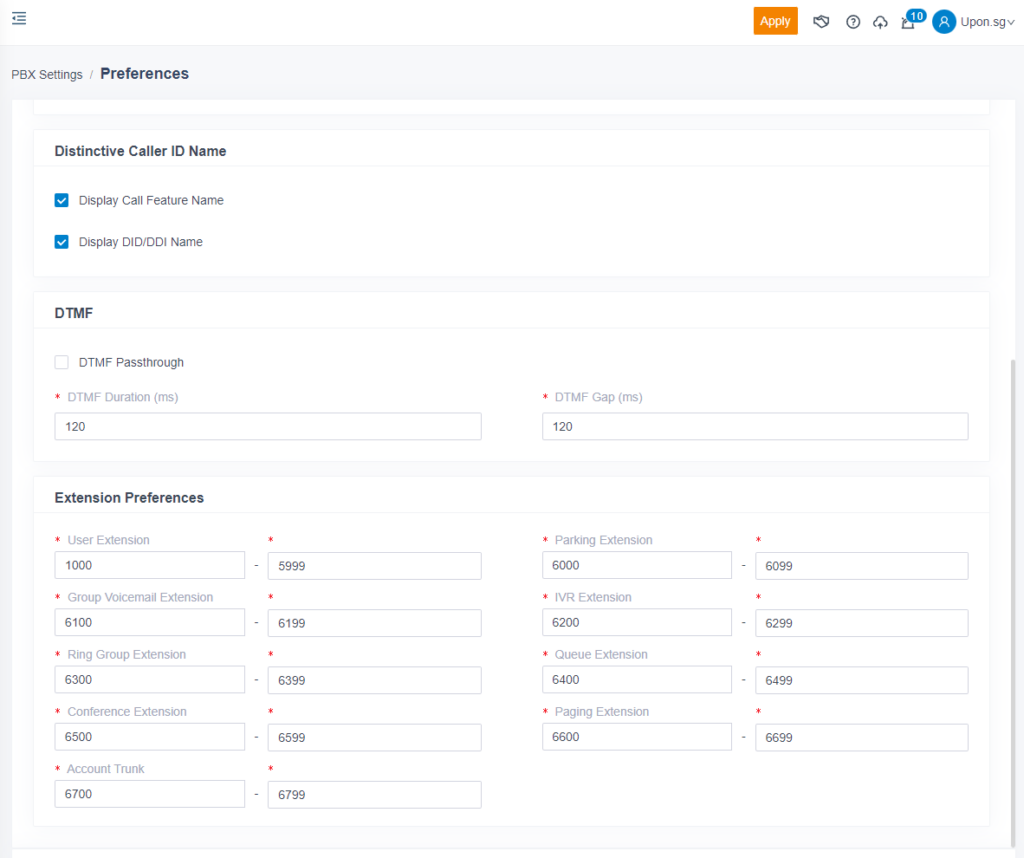
Task: Edit the DTMF Duration value 120
Action: click(x=267, y=426)
